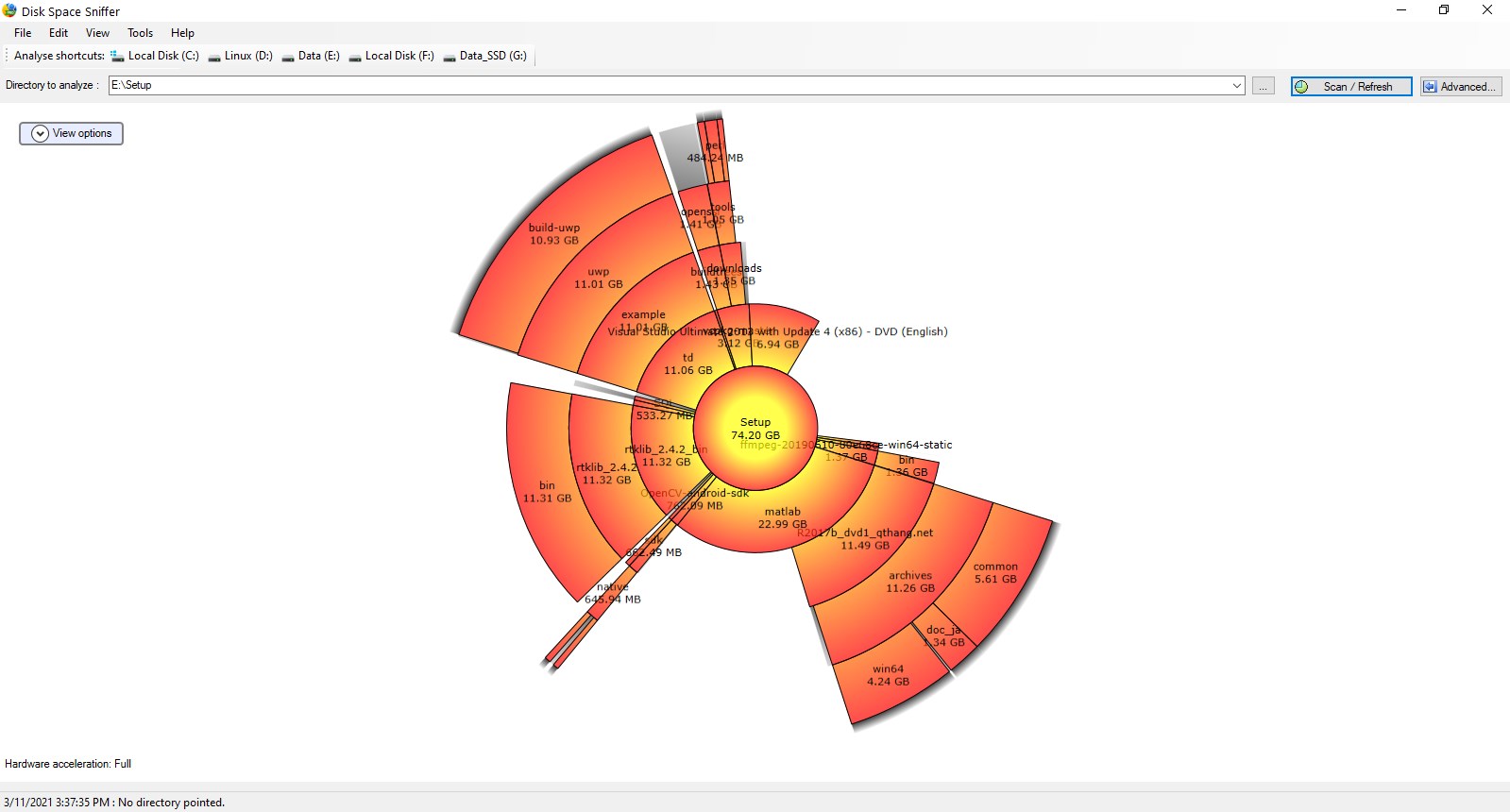Select the win64 4.24 GB segment
This screenshot has width=1510, height=812.
888,674
